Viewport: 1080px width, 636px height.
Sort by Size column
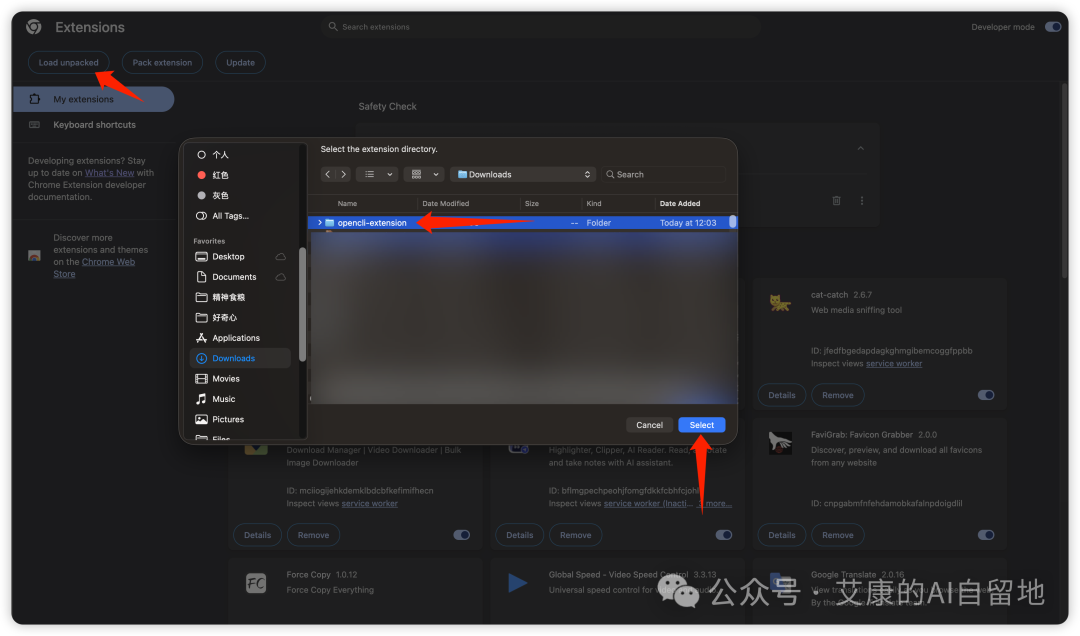(532, 203)
